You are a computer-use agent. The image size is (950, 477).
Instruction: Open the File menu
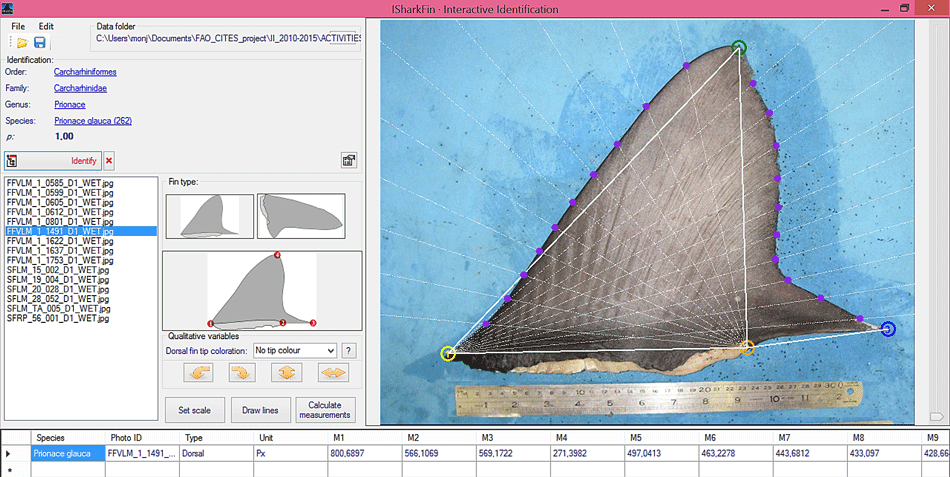tap(18, 26)
